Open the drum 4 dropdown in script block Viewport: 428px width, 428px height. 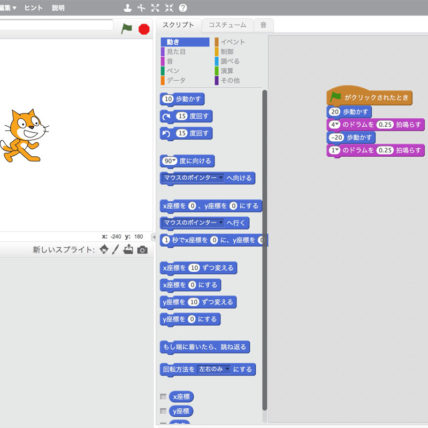pyautogui.click(x=335, y=125)
